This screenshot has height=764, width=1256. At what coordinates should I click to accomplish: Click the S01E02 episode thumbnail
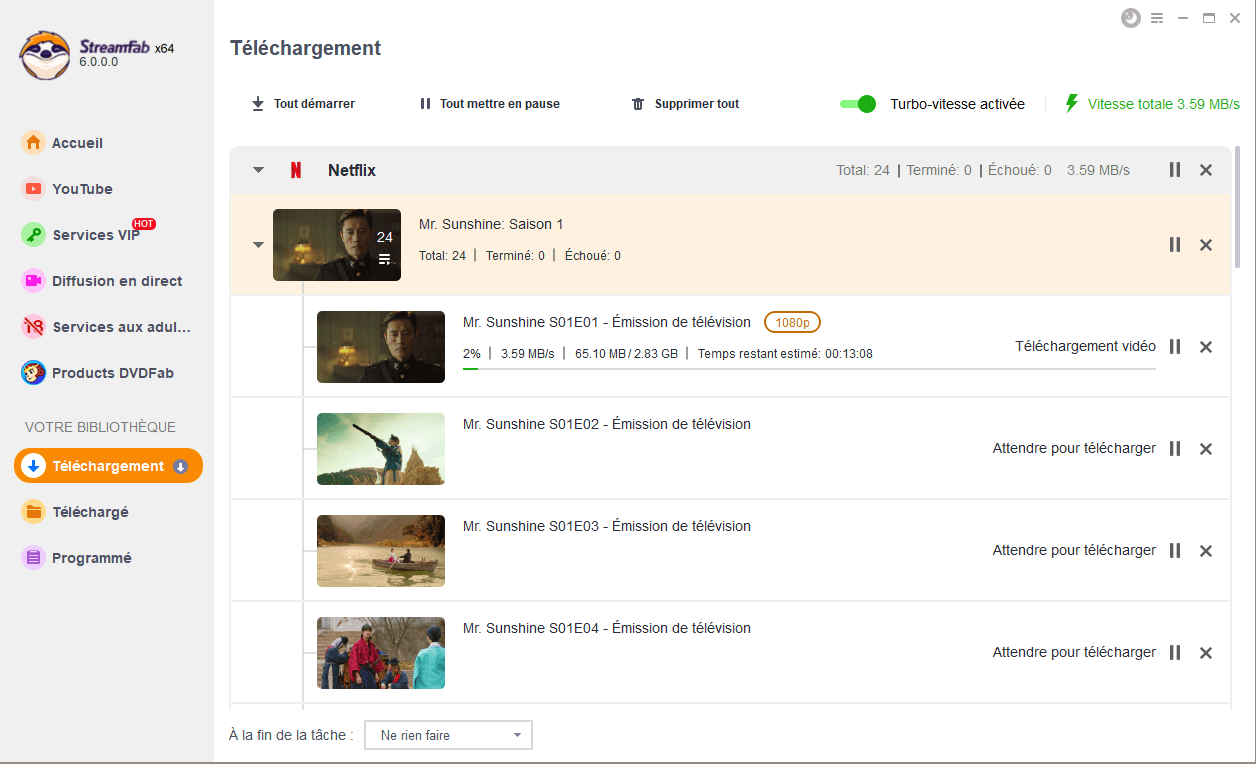point(381,449)
